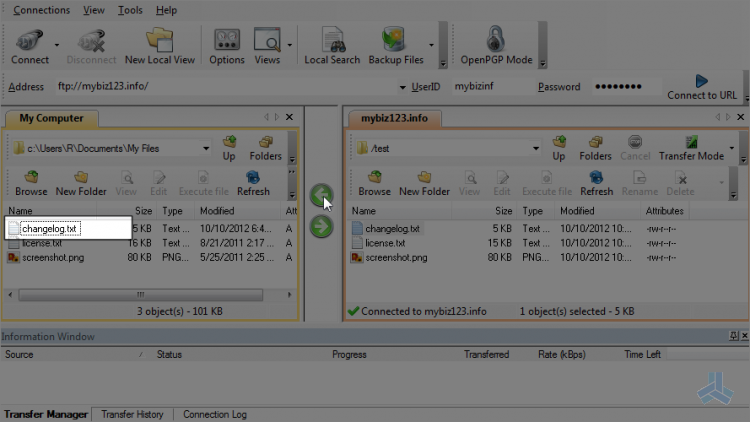Expand the Views dropdown arrow
Screen dimensions: 750x422
click(289, 45)
